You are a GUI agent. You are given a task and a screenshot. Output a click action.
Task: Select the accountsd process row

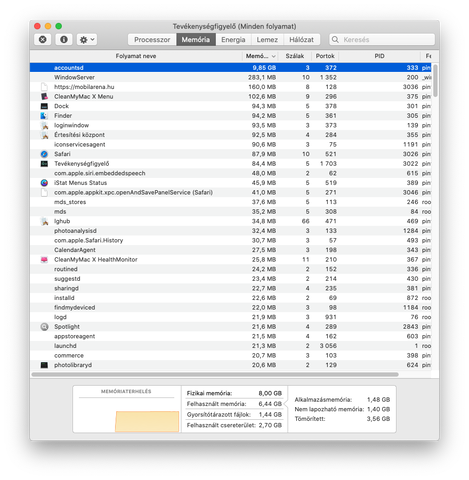pyautogui.click(x=231, y=68)
